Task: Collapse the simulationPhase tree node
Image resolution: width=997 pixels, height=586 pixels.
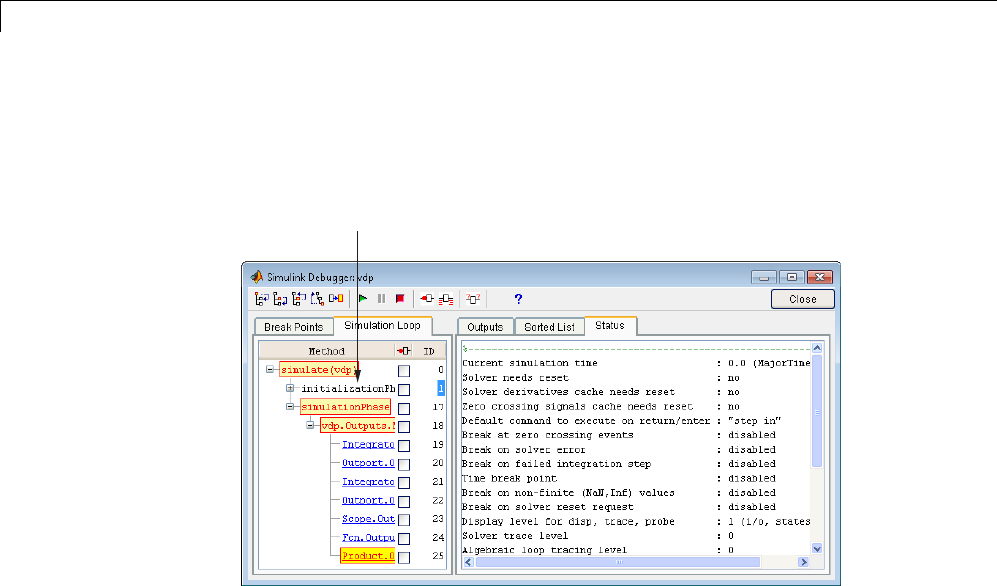Action: click(290, 406)
